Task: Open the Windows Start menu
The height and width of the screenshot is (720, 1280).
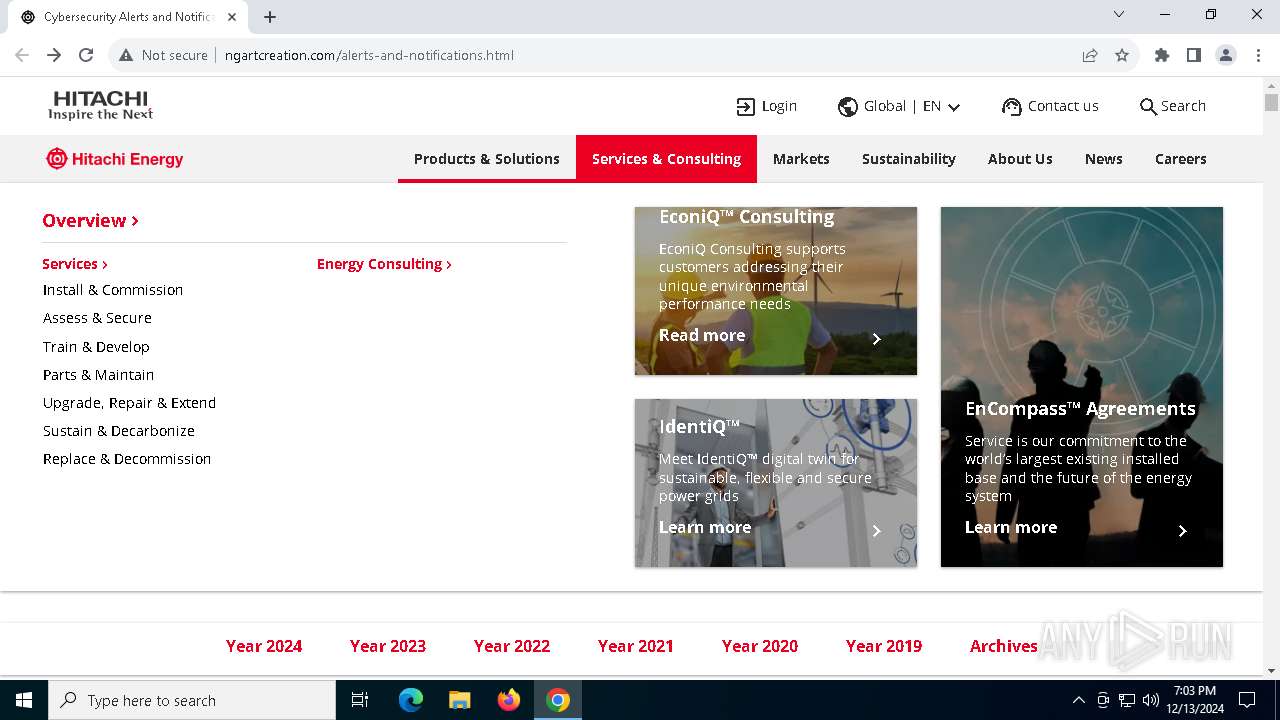Action: click(x=24, y=700)
